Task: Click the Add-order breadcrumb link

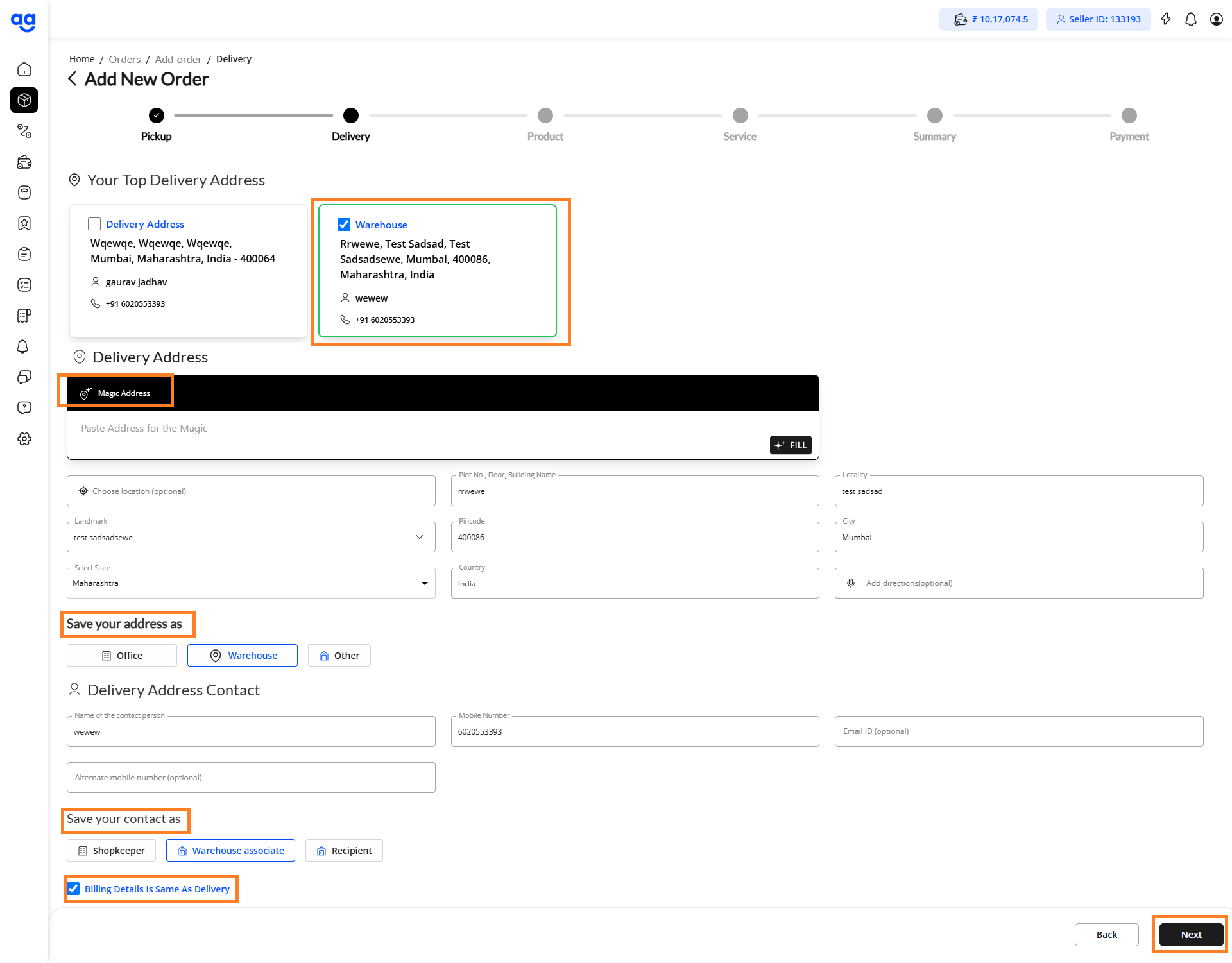Action: [x=178, y=59]
